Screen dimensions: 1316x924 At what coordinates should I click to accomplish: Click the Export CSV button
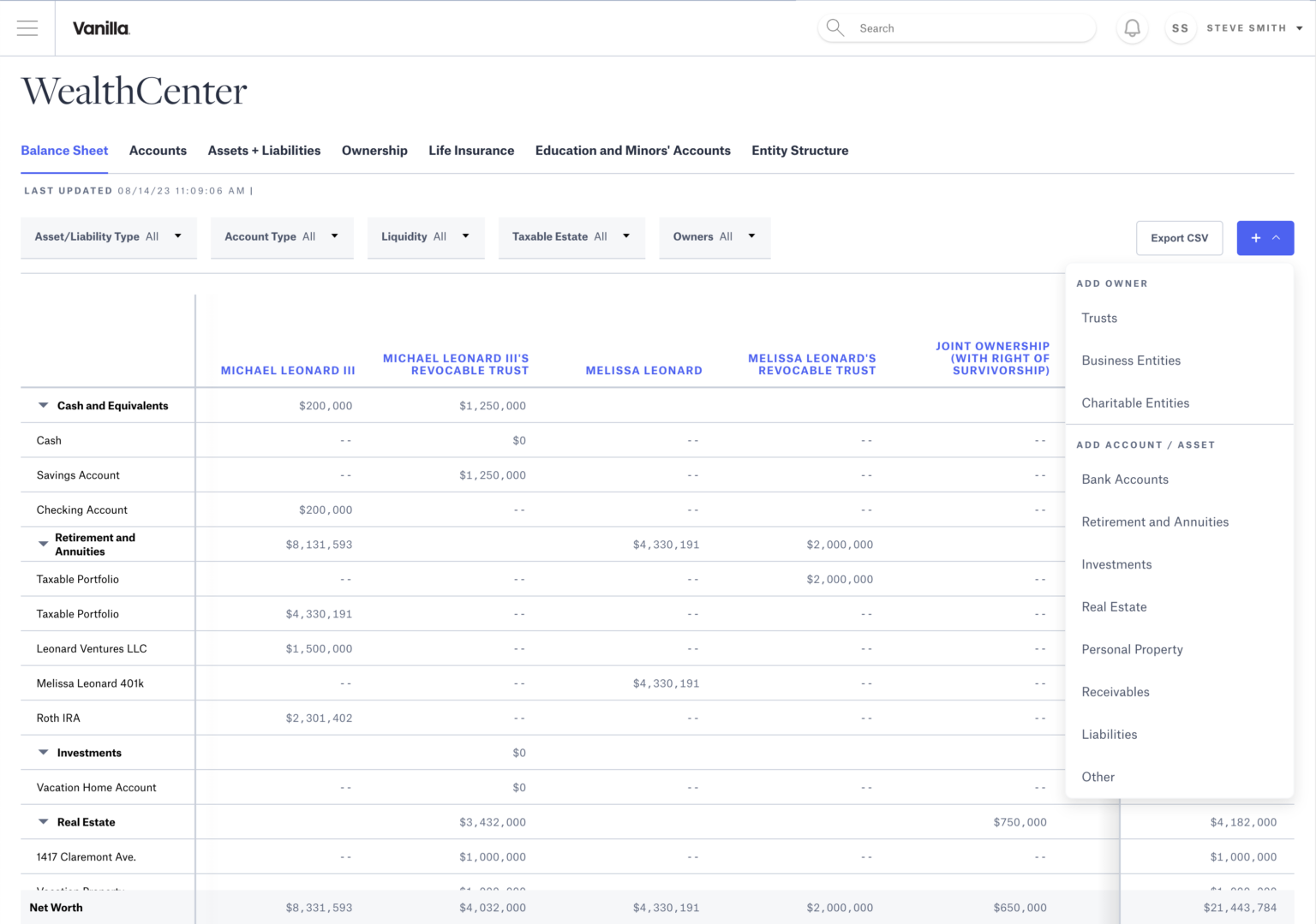click(x=1179, y=237)
